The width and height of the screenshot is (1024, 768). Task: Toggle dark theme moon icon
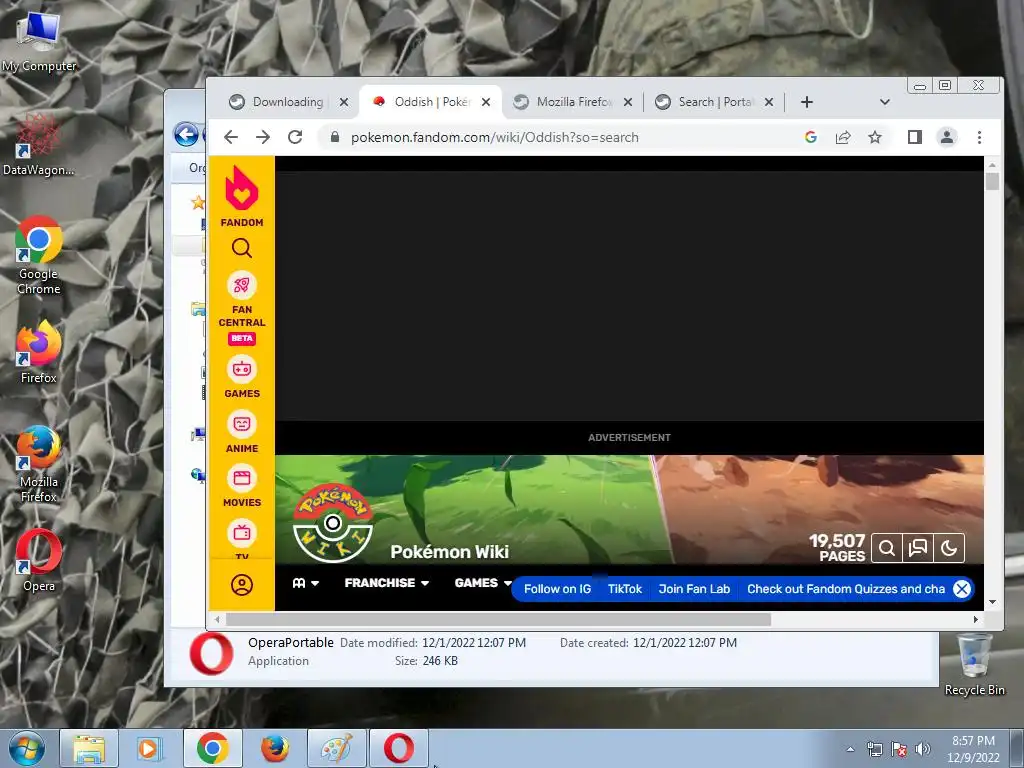[949, 548]
